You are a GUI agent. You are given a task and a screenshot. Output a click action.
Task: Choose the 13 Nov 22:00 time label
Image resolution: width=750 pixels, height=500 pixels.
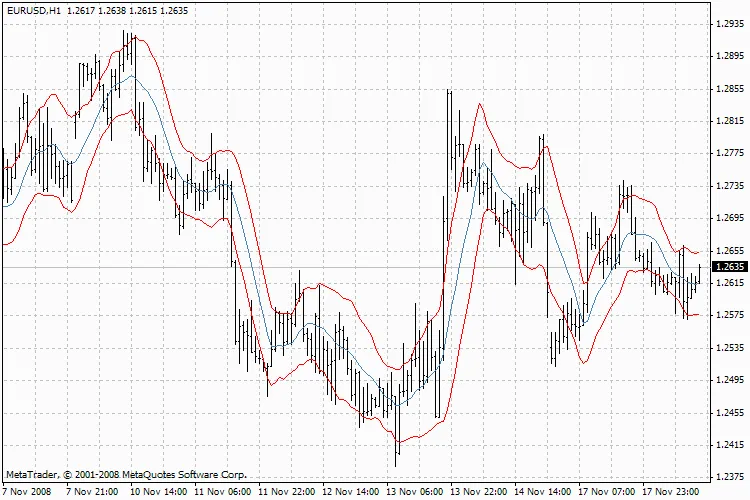tap(478, 492)
